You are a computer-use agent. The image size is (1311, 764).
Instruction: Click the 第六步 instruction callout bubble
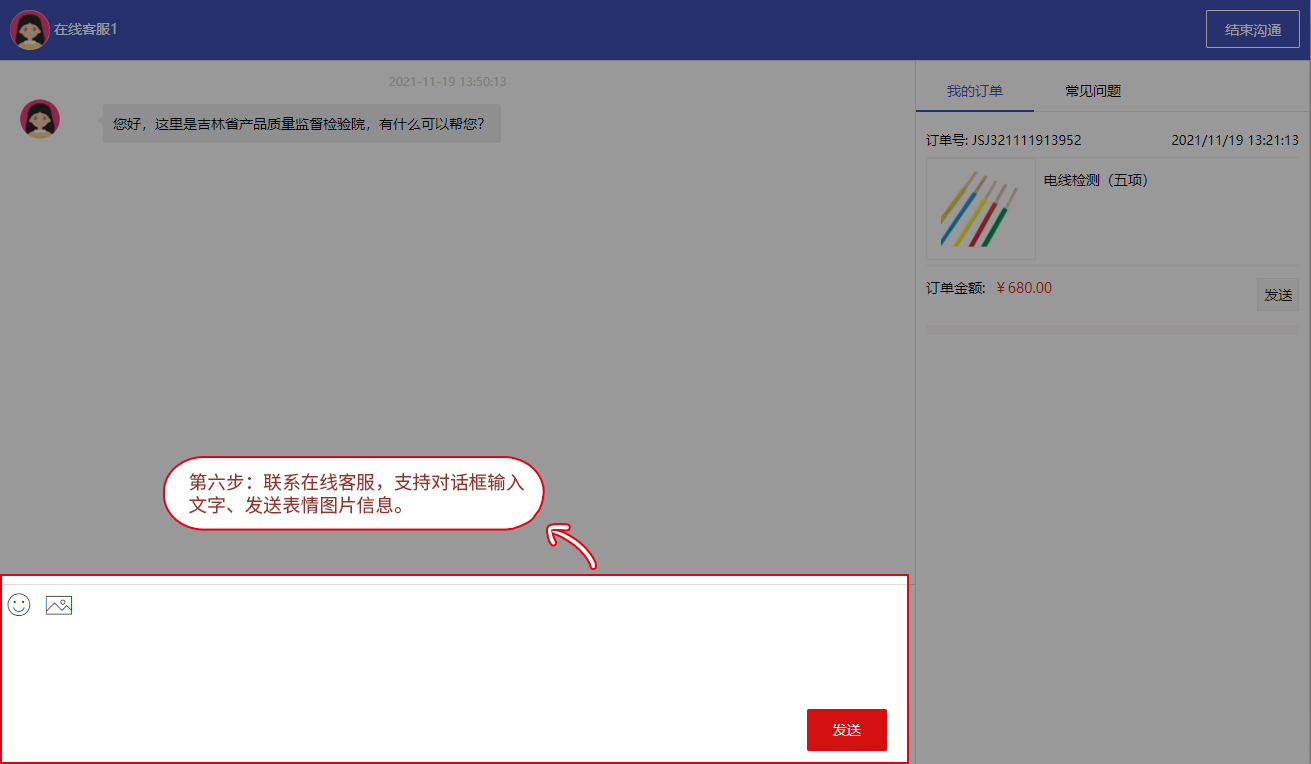(355, 494)
